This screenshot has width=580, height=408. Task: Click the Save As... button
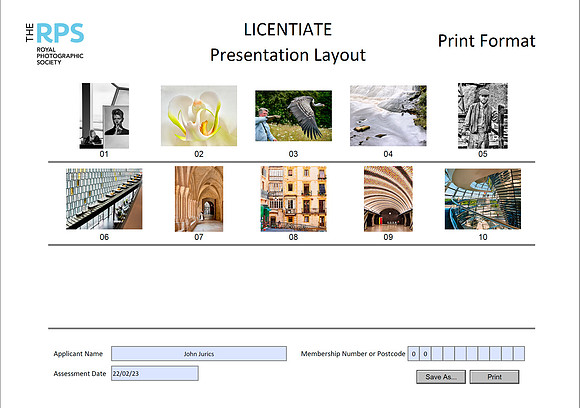441,377
